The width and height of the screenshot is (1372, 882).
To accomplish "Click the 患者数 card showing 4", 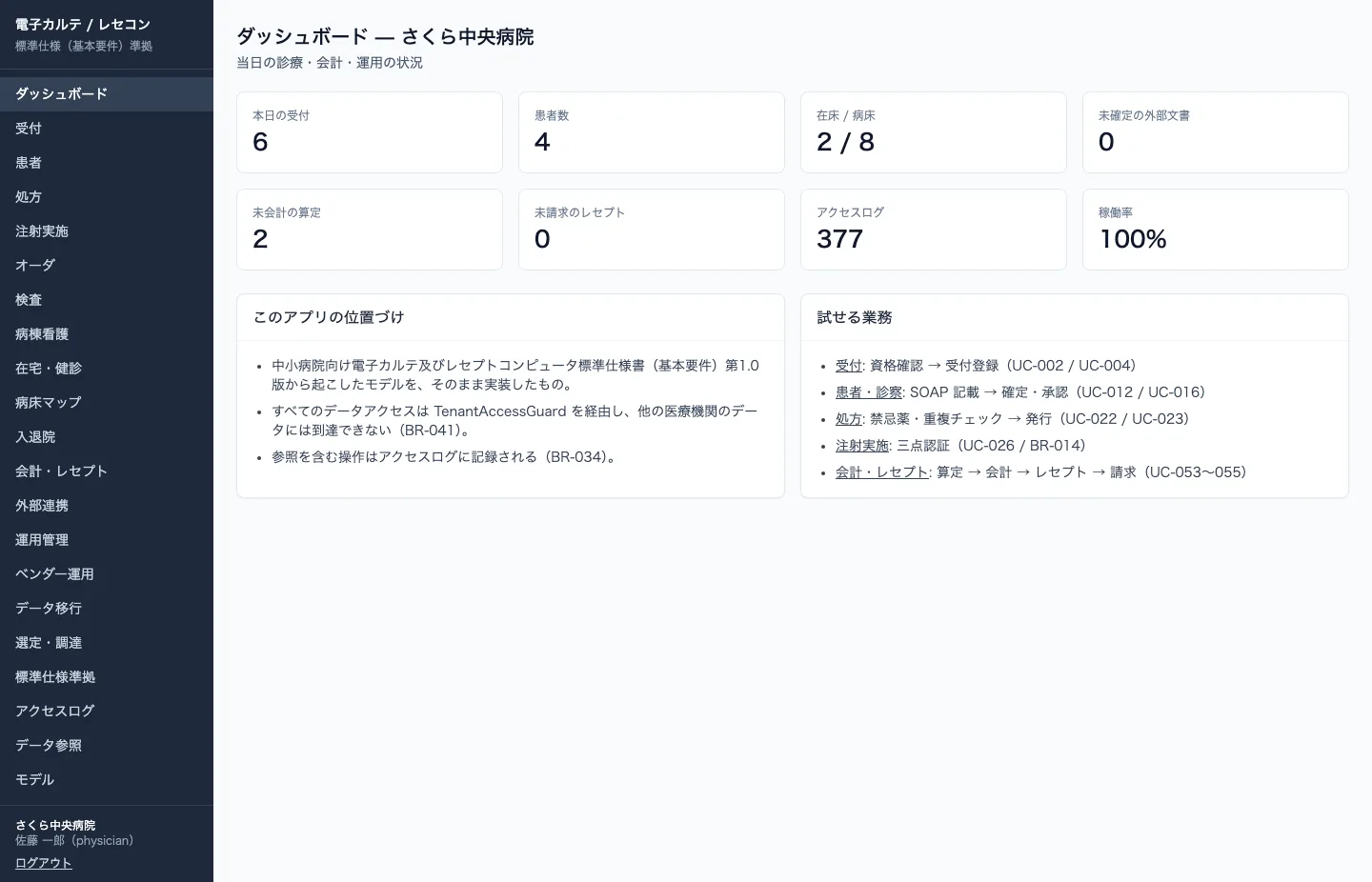I will (652, 132).
